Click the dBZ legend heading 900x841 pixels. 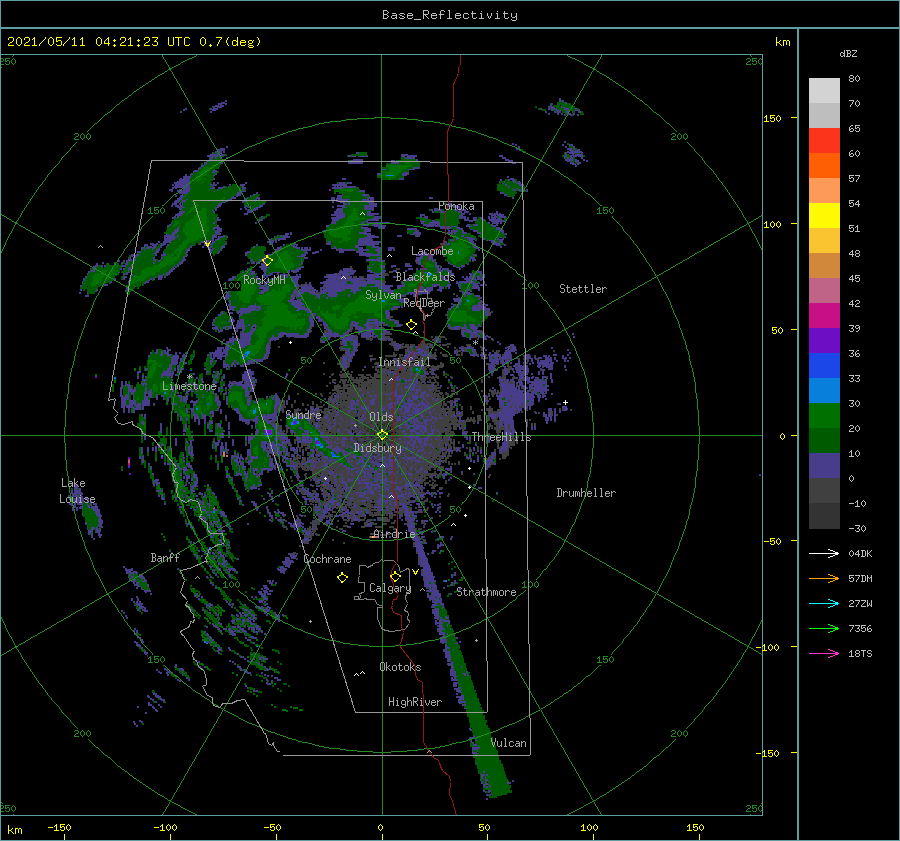pyautogui.click(x=848, y=53)
